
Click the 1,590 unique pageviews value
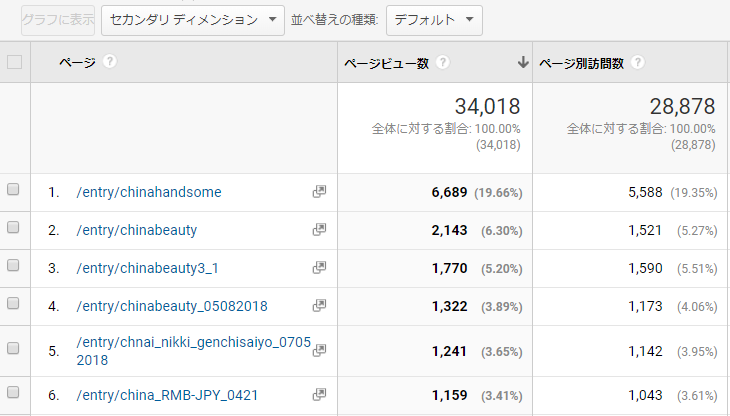[x=645, y=268]
